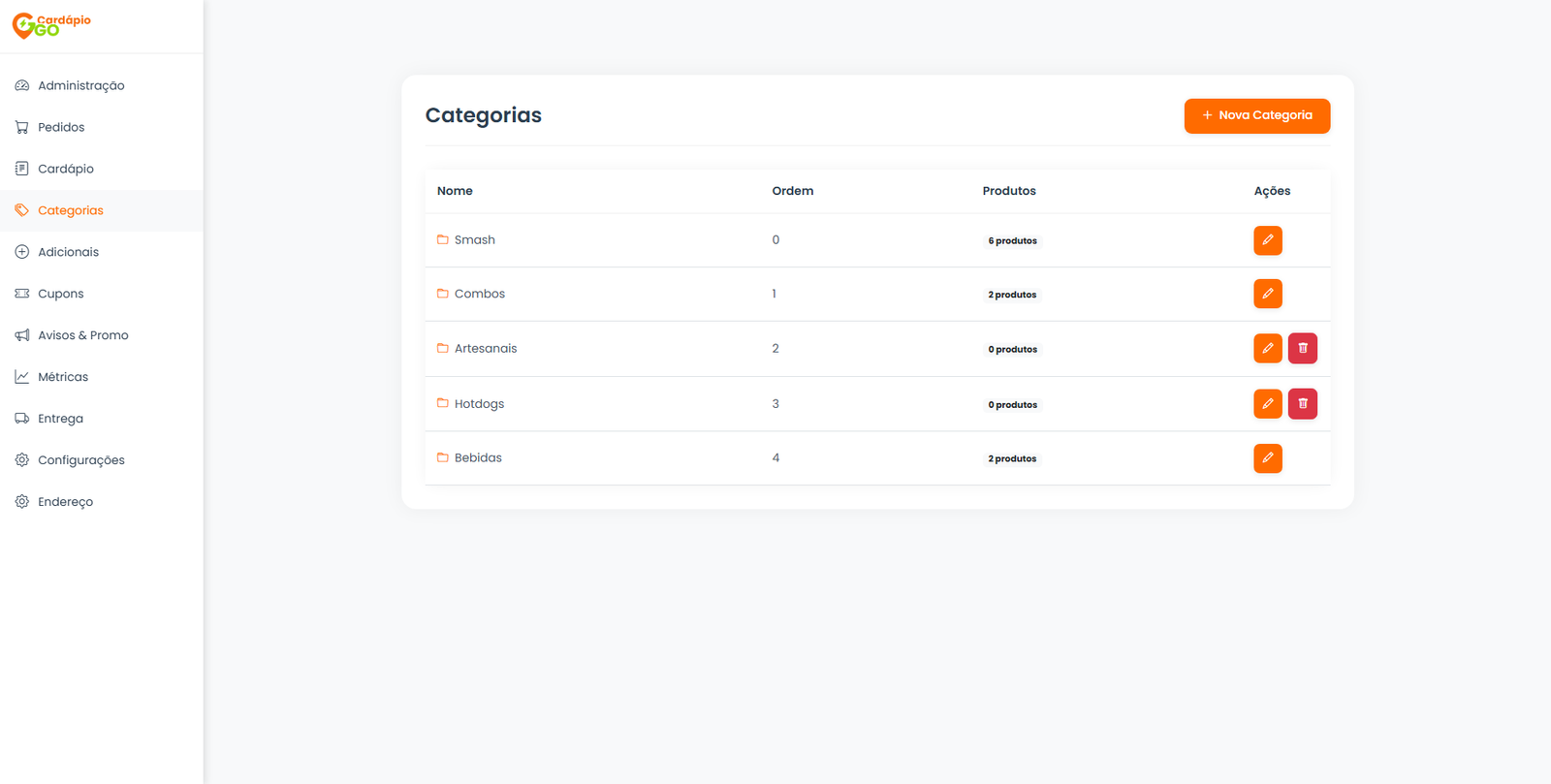The height and width of the screenshot is (784, 1551).
Task: Go to Configurações
Action: point(80,460)
